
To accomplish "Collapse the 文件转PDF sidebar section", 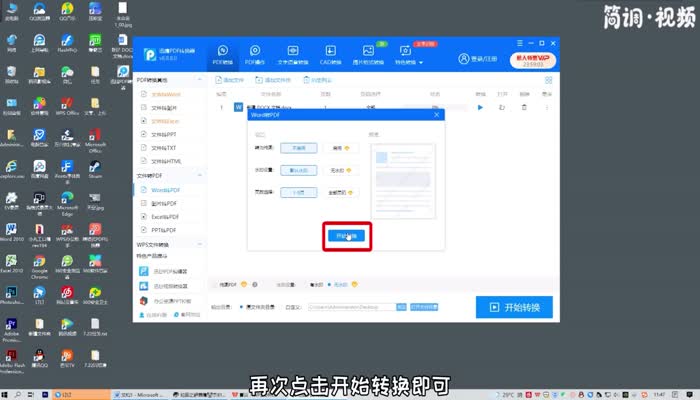I will click(200, 175).
